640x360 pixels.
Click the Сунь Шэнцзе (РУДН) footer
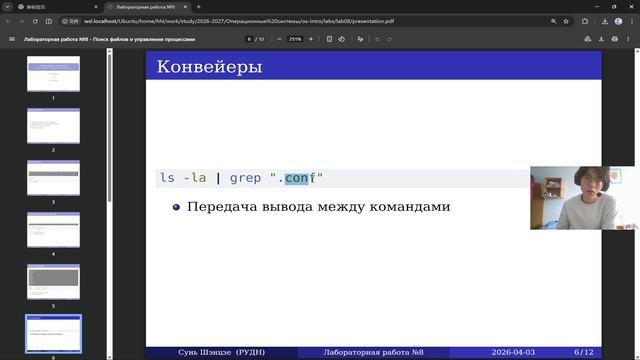click(222, 352)
